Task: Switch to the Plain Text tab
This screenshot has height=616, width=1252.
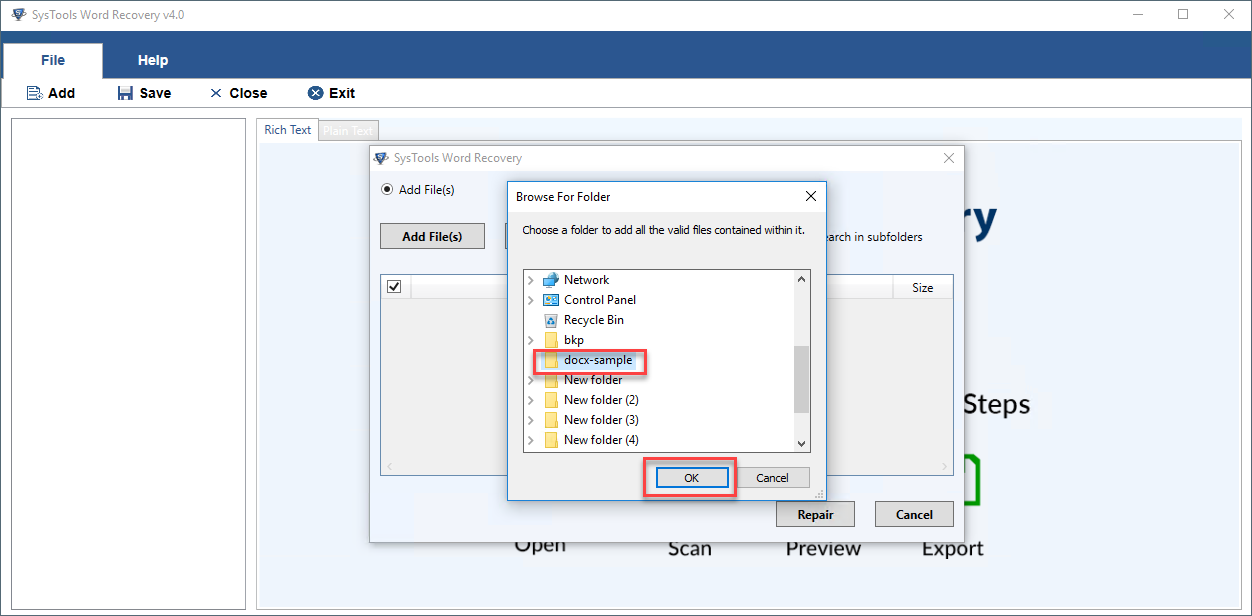Action: tap(348, 130)
